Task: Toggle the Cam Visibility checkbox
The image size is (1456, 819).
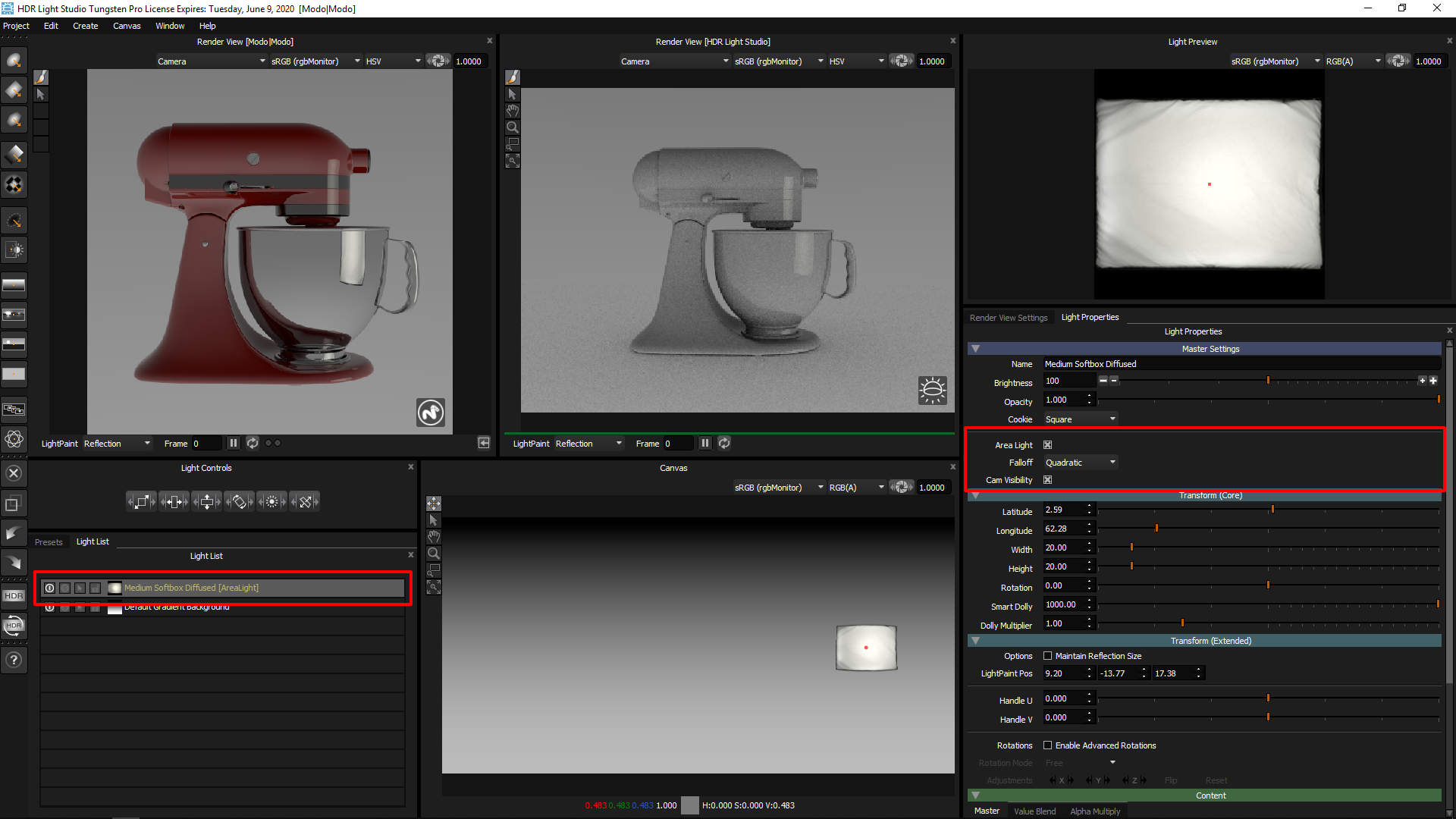Action: (1047, 480)
